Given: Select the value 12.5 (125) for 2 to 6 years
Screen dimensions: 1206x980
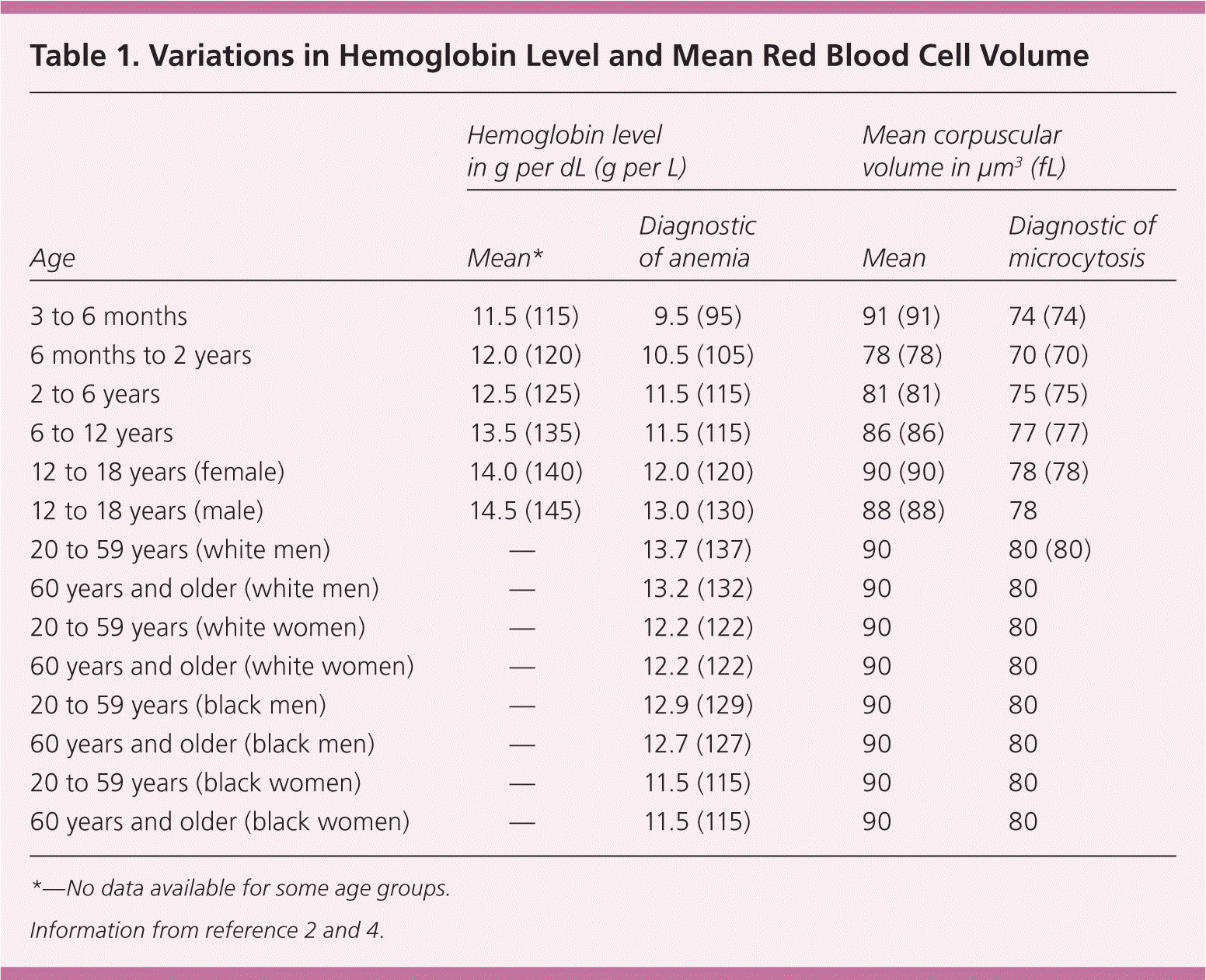Looking at the screenshot, I should point(525,394).
